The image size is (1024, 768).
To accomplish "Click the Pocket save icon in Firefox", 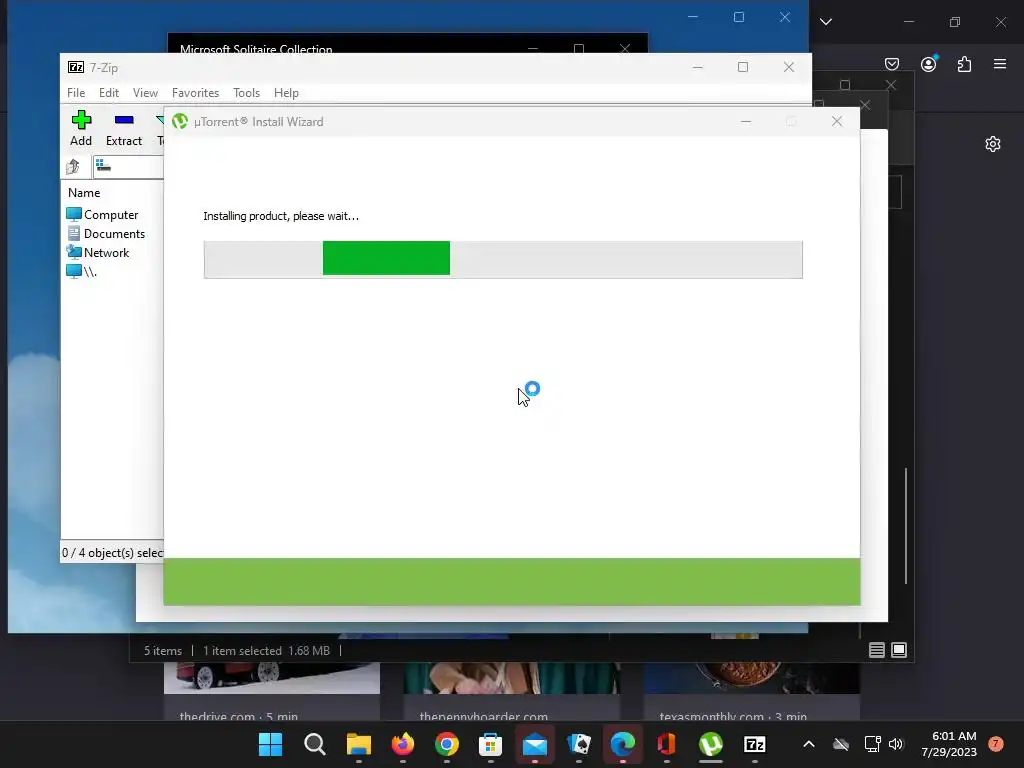I will click(892, 64).
